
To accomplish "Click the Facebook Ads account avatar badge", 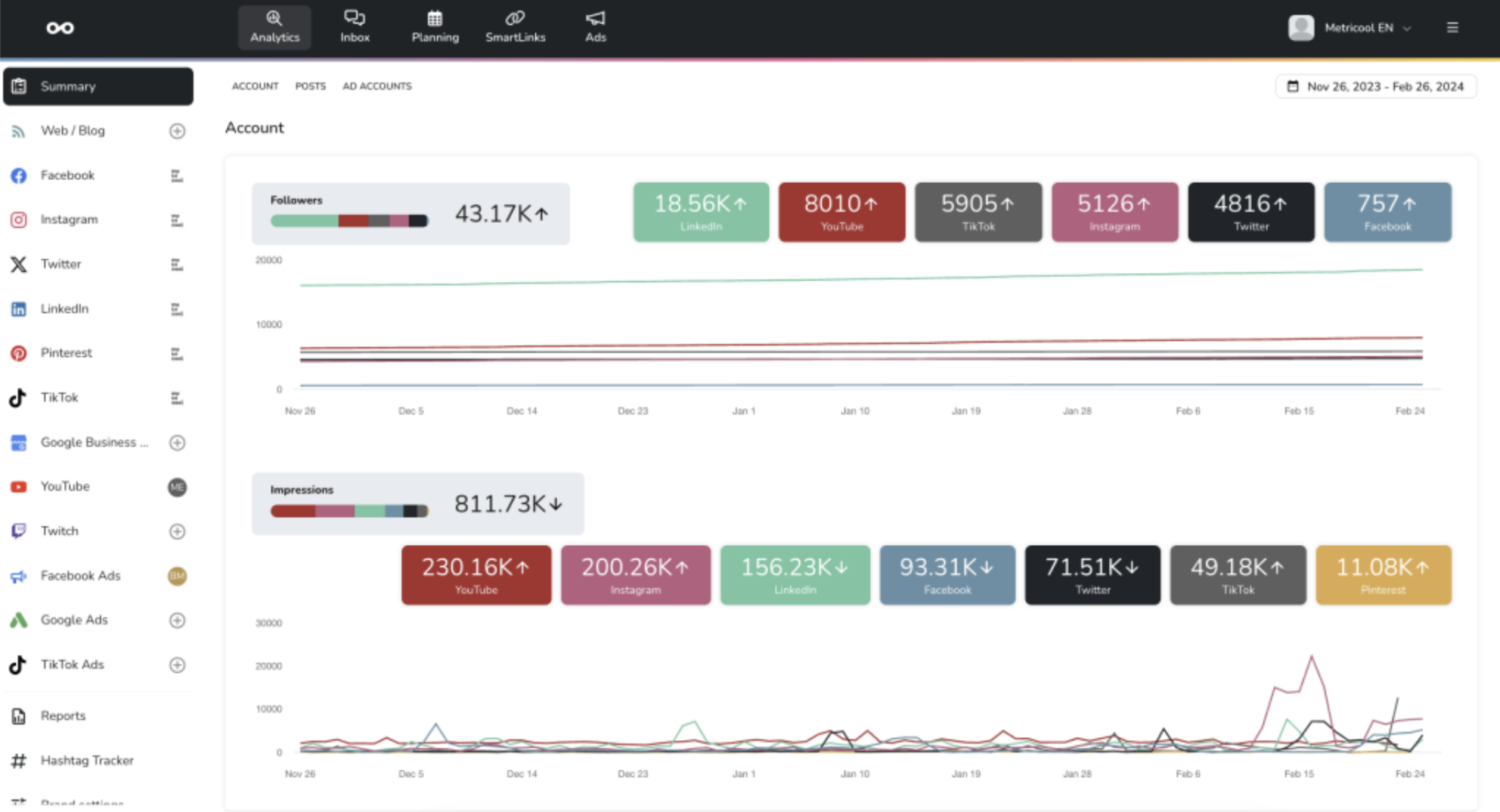I will tap(177, 576).
